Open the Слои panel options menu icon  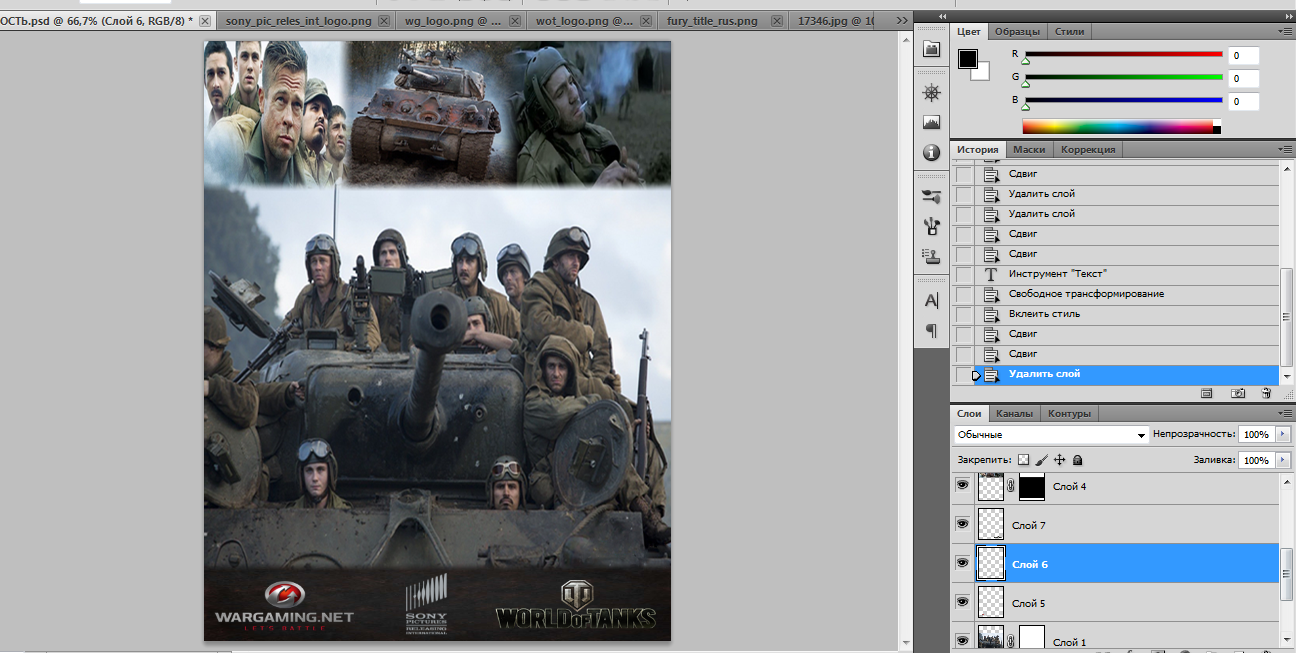click(x=1285, y=413)
